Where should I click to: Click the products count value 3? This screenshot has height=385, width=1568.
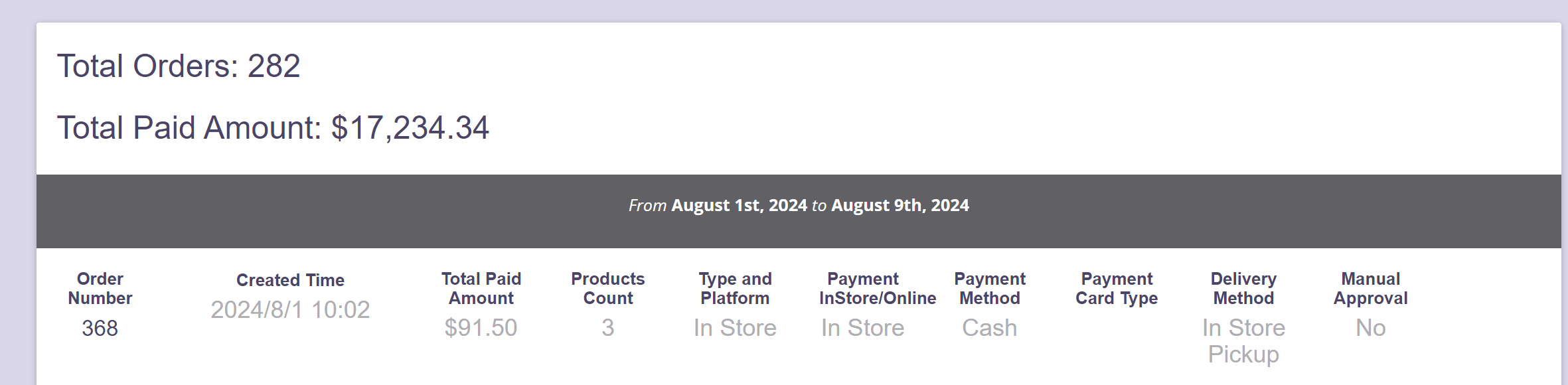point(608,328)
